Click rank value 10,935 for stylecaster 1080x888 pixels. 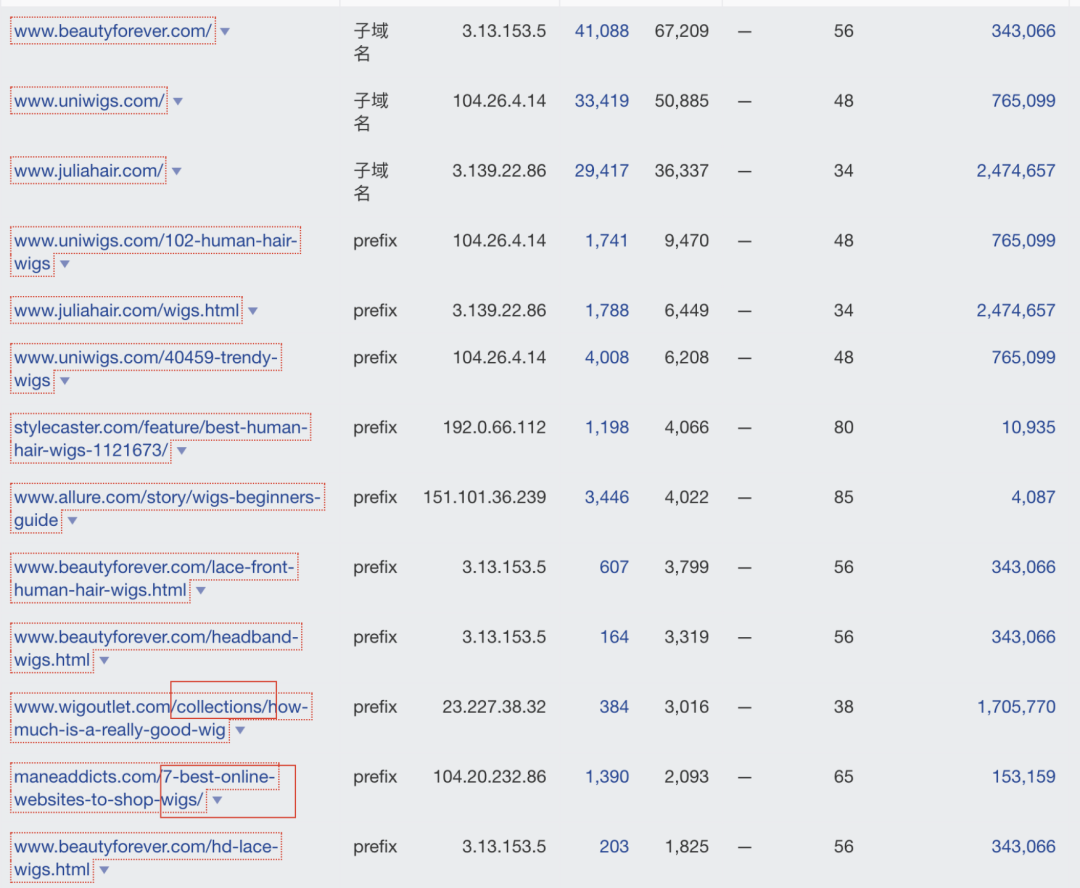click(x=1028, y=427)
